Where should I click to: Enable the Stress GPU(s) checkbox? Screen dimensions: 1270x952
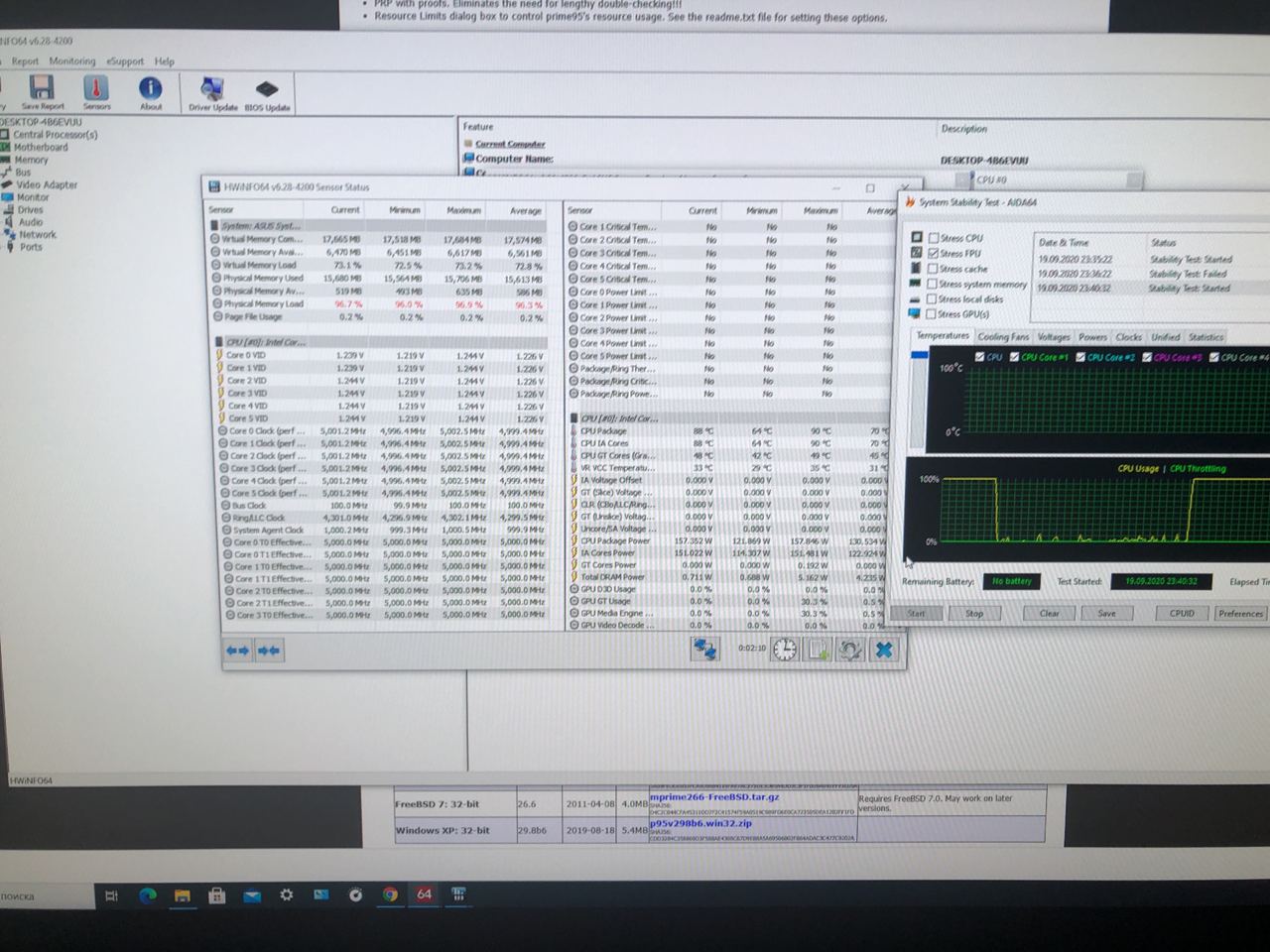931,314
